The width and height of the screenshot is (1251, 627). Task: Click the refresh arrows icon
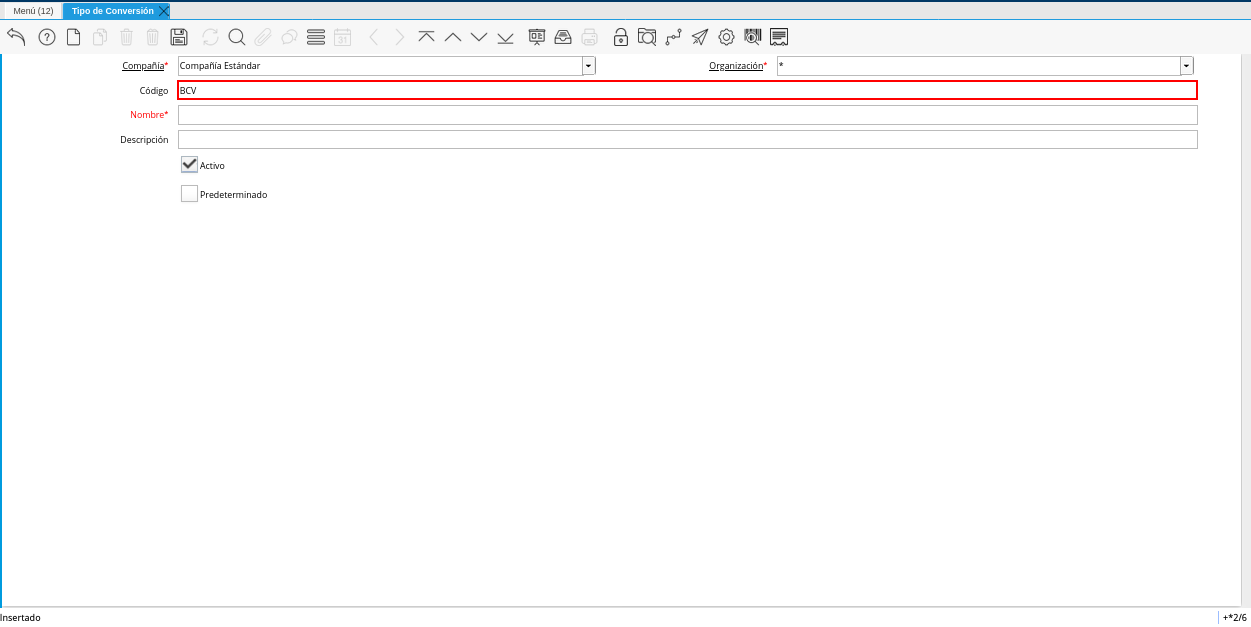[210, 37]
